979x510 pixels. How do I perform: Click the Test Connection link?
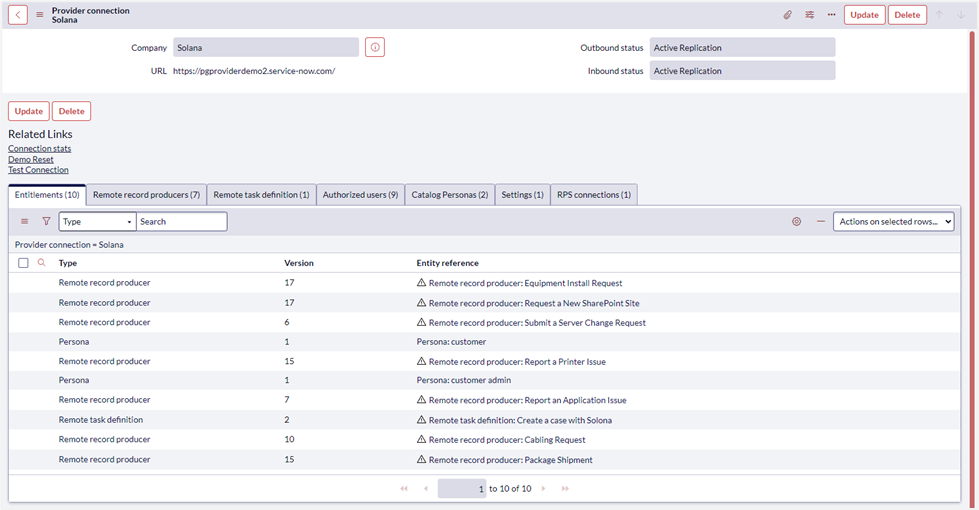coord(38,170)
